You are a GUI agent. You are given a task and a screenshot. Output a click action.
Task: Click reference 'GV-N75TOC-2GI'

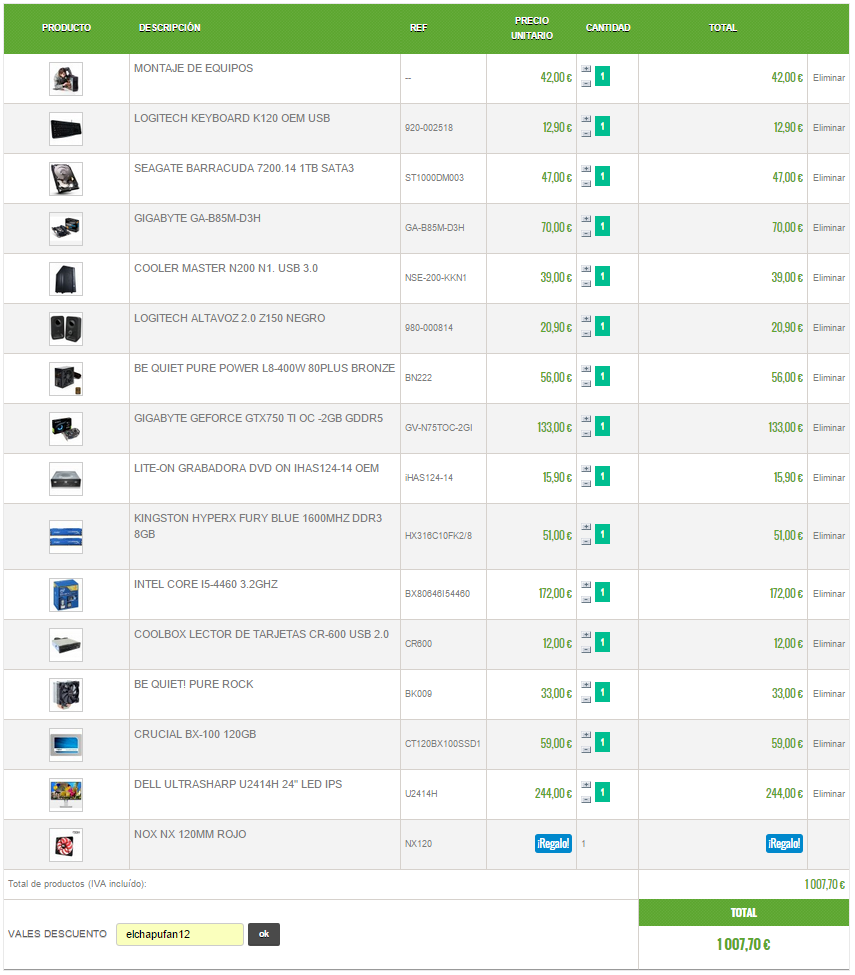click(438, 428)
